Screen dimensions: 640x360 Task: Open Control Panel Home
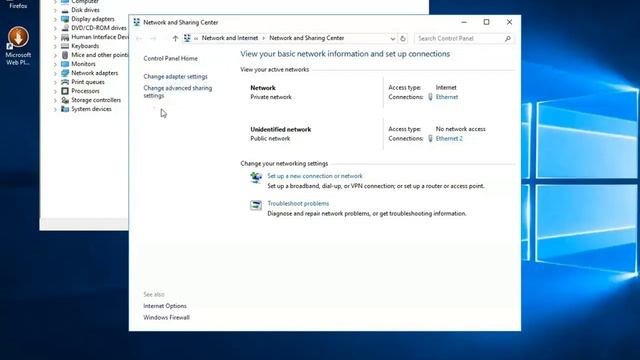171,58
